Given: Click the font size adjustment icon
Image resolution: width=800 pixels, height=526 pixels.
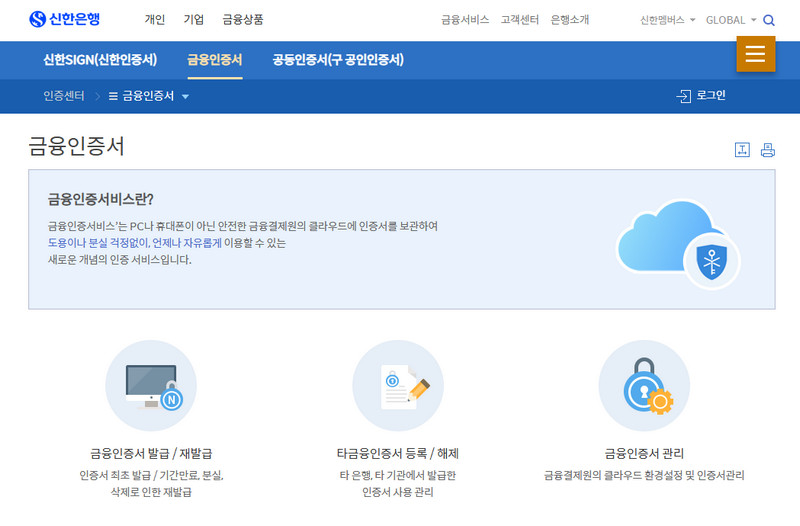Looking at the screenshot, I should click(742, 149).
